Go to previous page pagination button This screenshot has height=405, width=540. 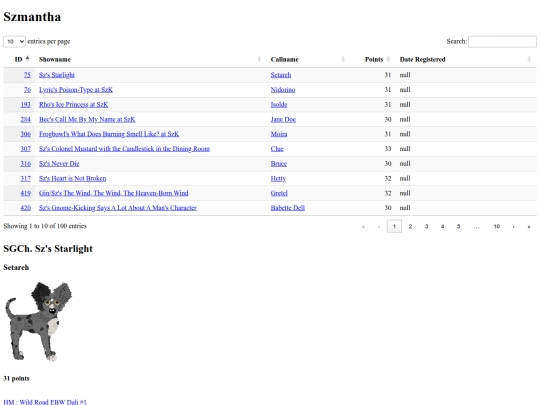379,227
